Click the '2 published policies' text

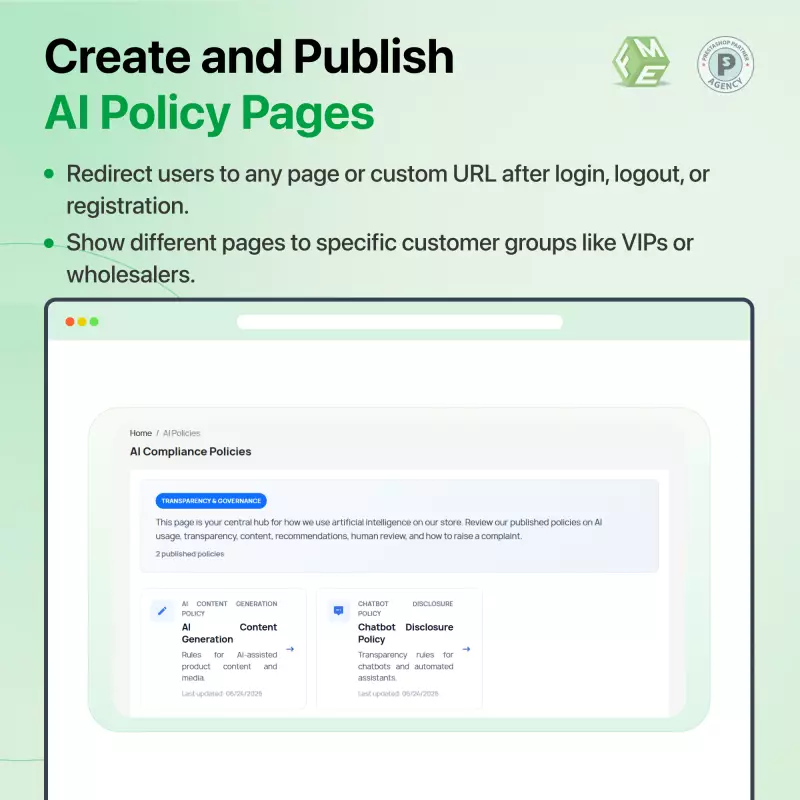190,554
